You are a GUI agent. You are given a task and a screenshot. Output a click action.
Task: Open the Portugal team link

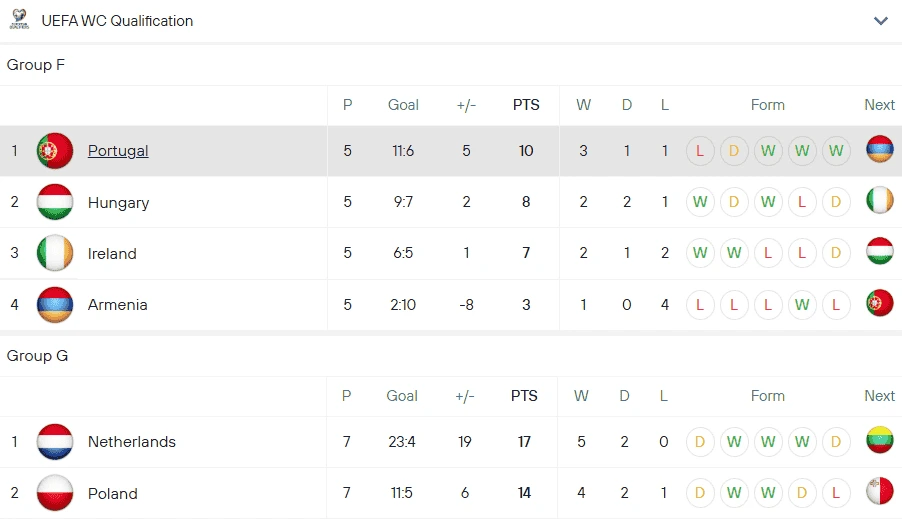click(x=118, y=151)
